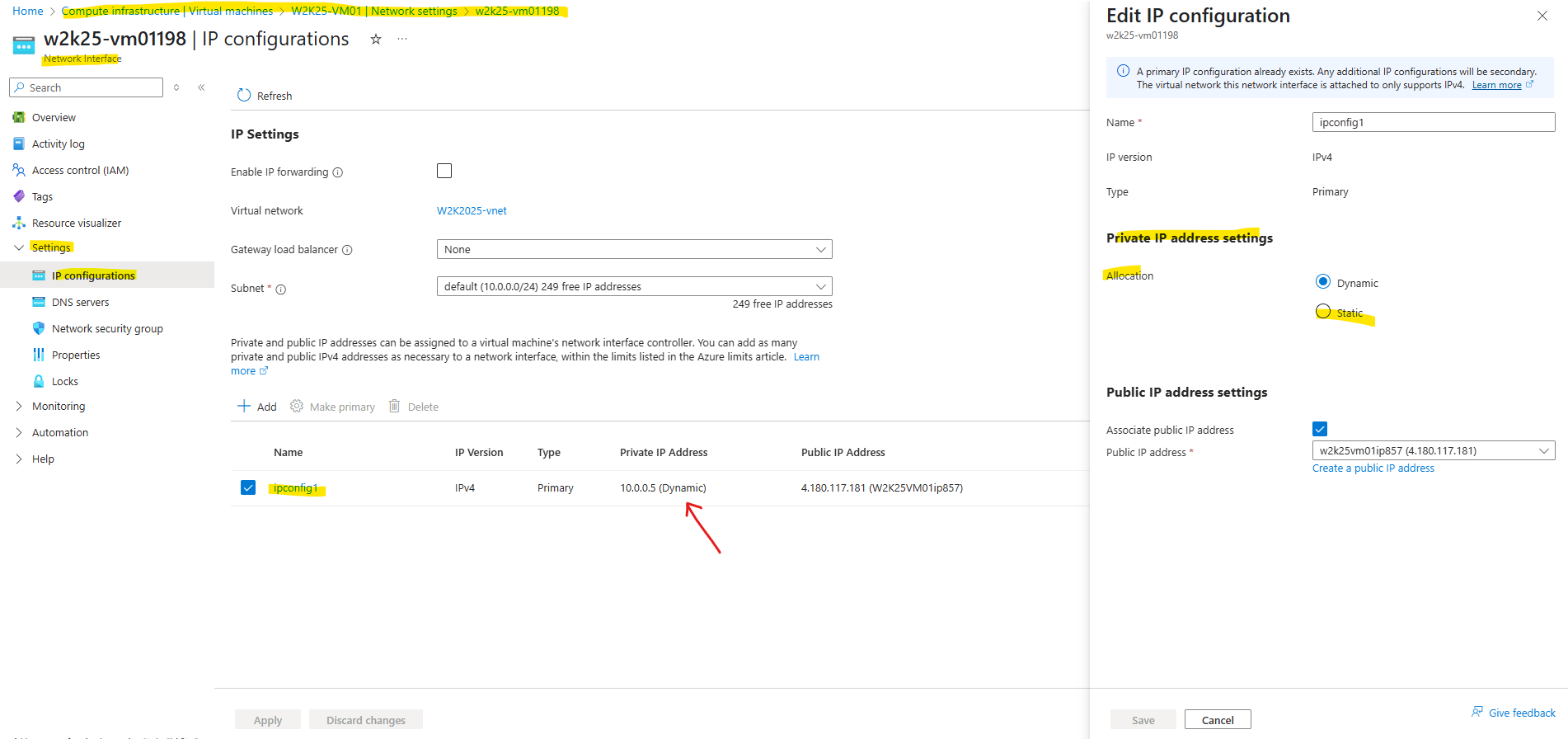
Task: Click the network interface resource icon
Action: (x=24, y=45)
